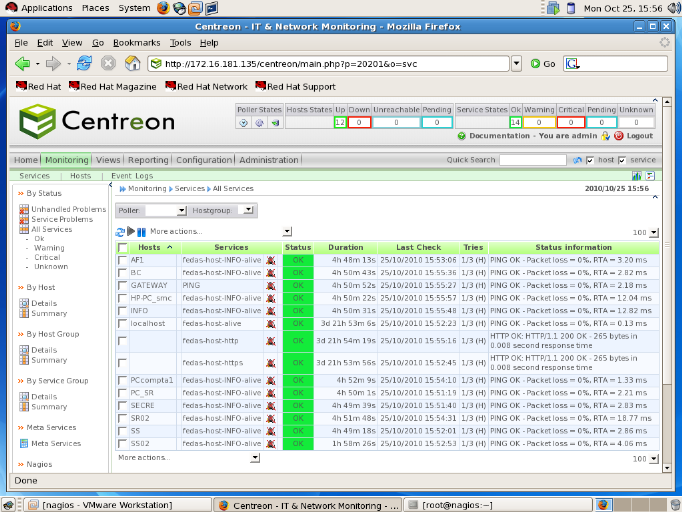Image resolution: width=682 pixels, height=512 pixels.
Task: Uncheck the host checkbox beside Quick Search
Action: pos(590,160)
